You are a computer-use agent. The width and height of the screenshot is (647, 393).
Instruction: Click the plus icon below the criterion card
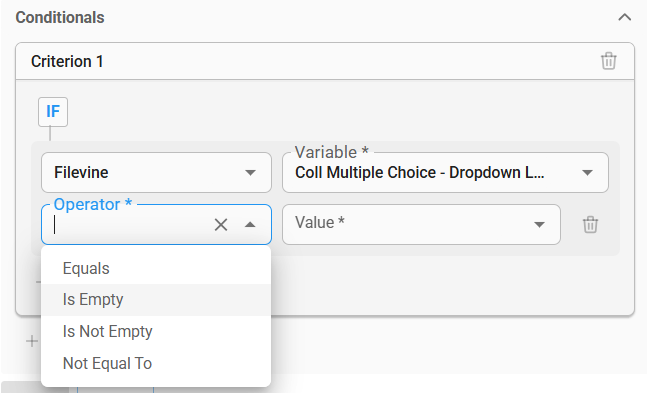32,341
